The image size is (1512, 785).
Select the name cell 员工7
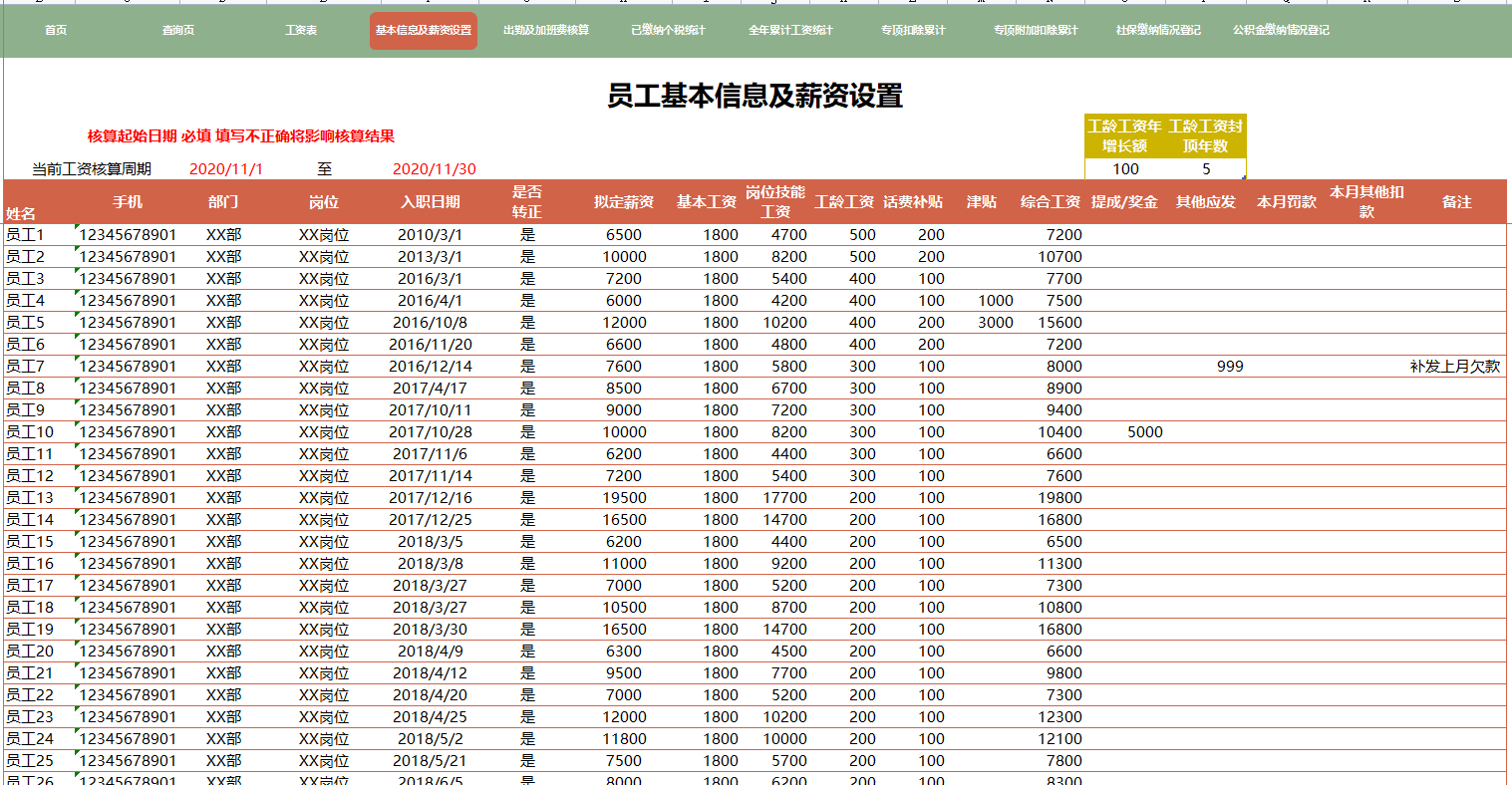click(x=26, y=367)
